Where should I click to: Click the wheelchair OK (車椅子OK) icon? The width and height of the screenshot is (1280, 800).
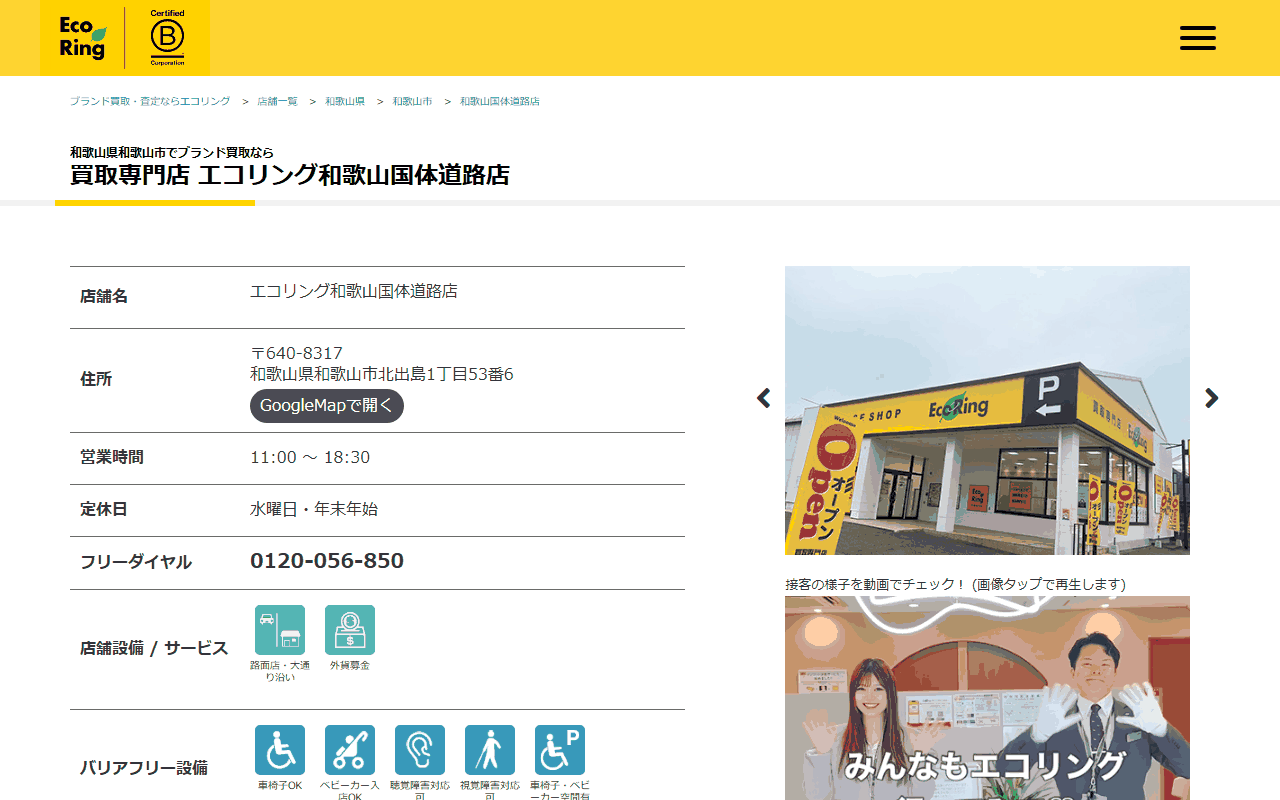point(280,750)
